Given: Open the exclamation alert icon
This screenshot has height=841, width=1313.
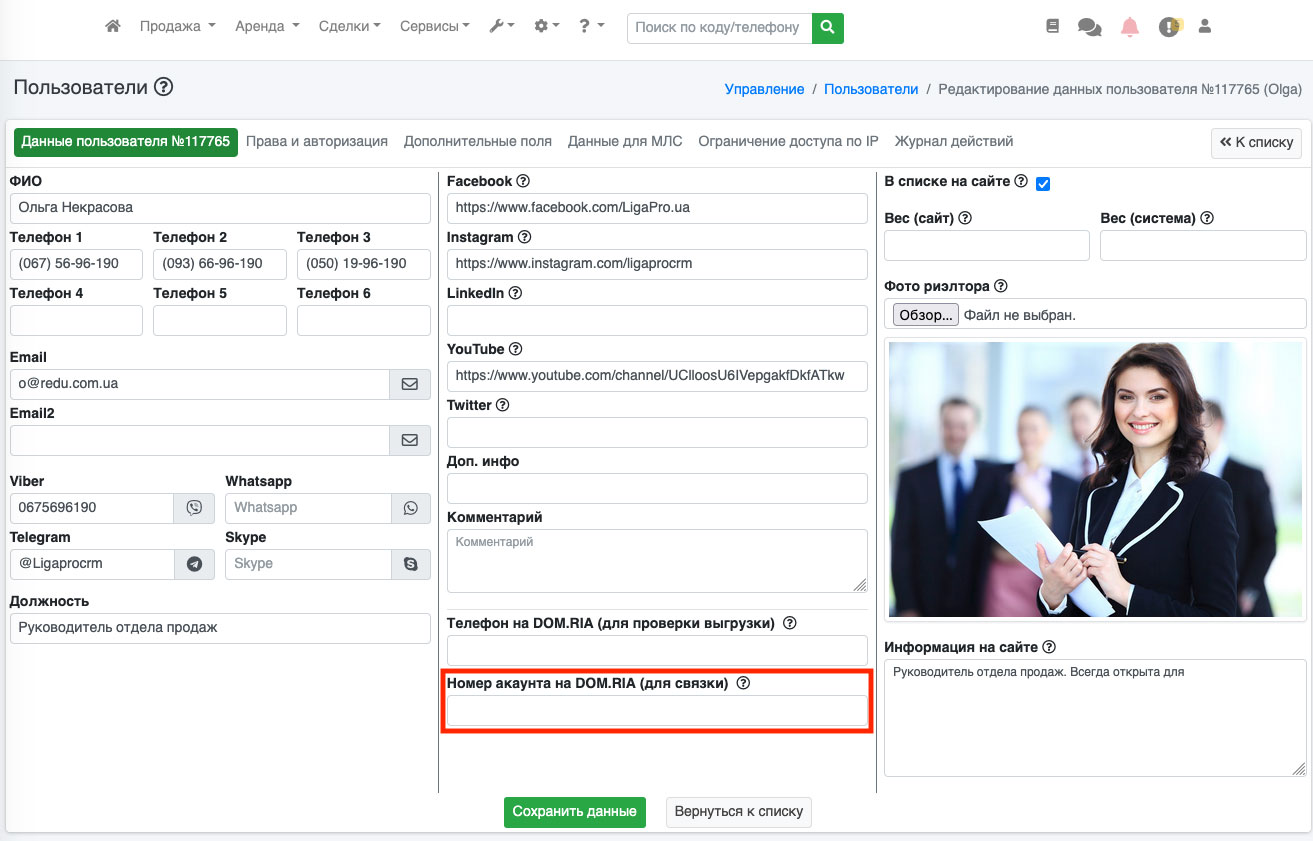Looking at the screenshot, I should point(1169,27).
